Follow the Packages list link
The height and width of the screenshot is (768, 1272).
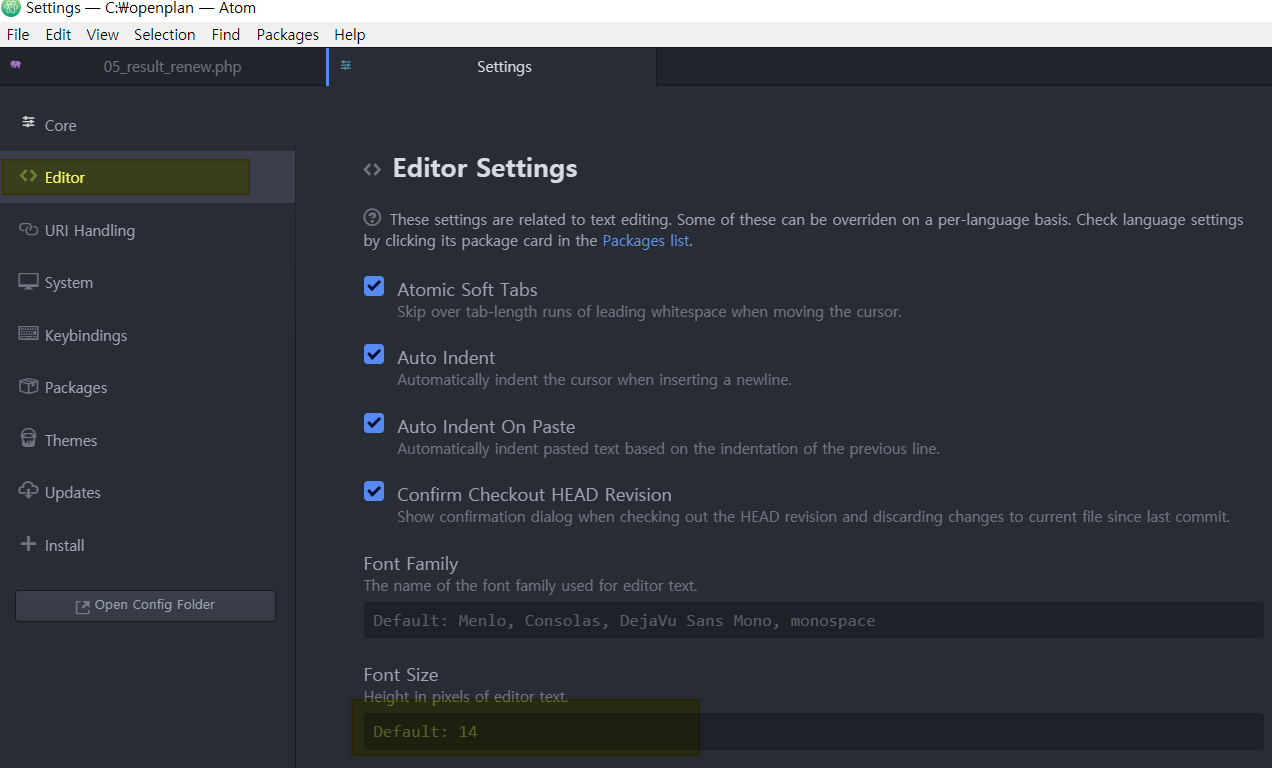click(645, 241)
